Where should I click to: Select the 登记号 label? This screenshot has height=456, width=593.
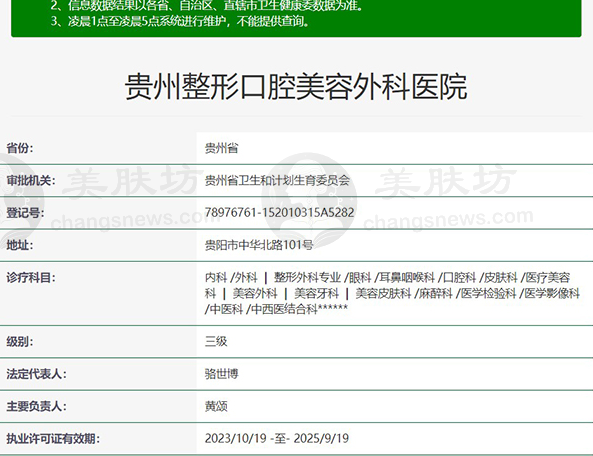pos(25,212)
